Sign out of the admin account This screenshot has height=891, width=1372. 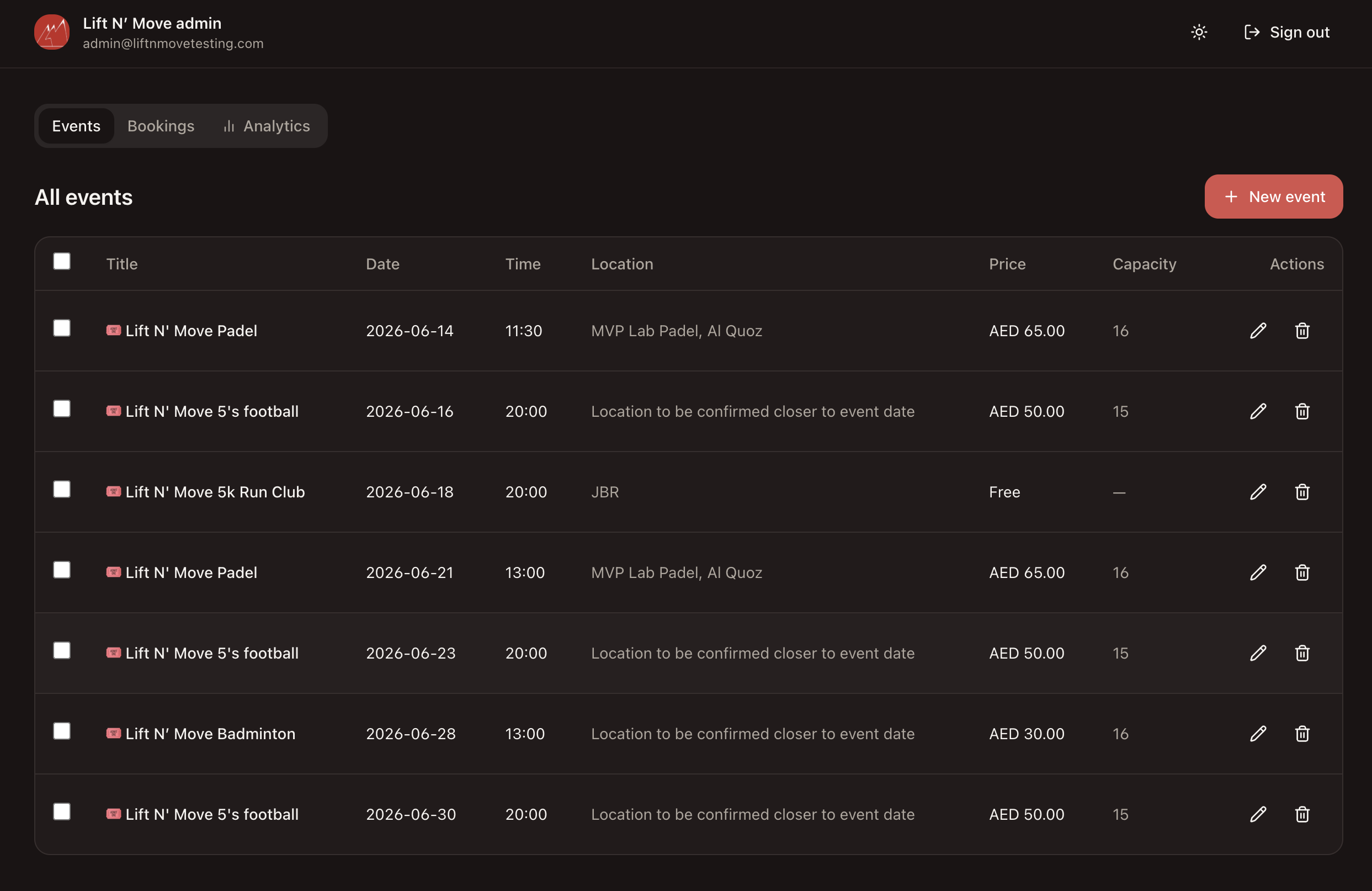coord(1286,33)
